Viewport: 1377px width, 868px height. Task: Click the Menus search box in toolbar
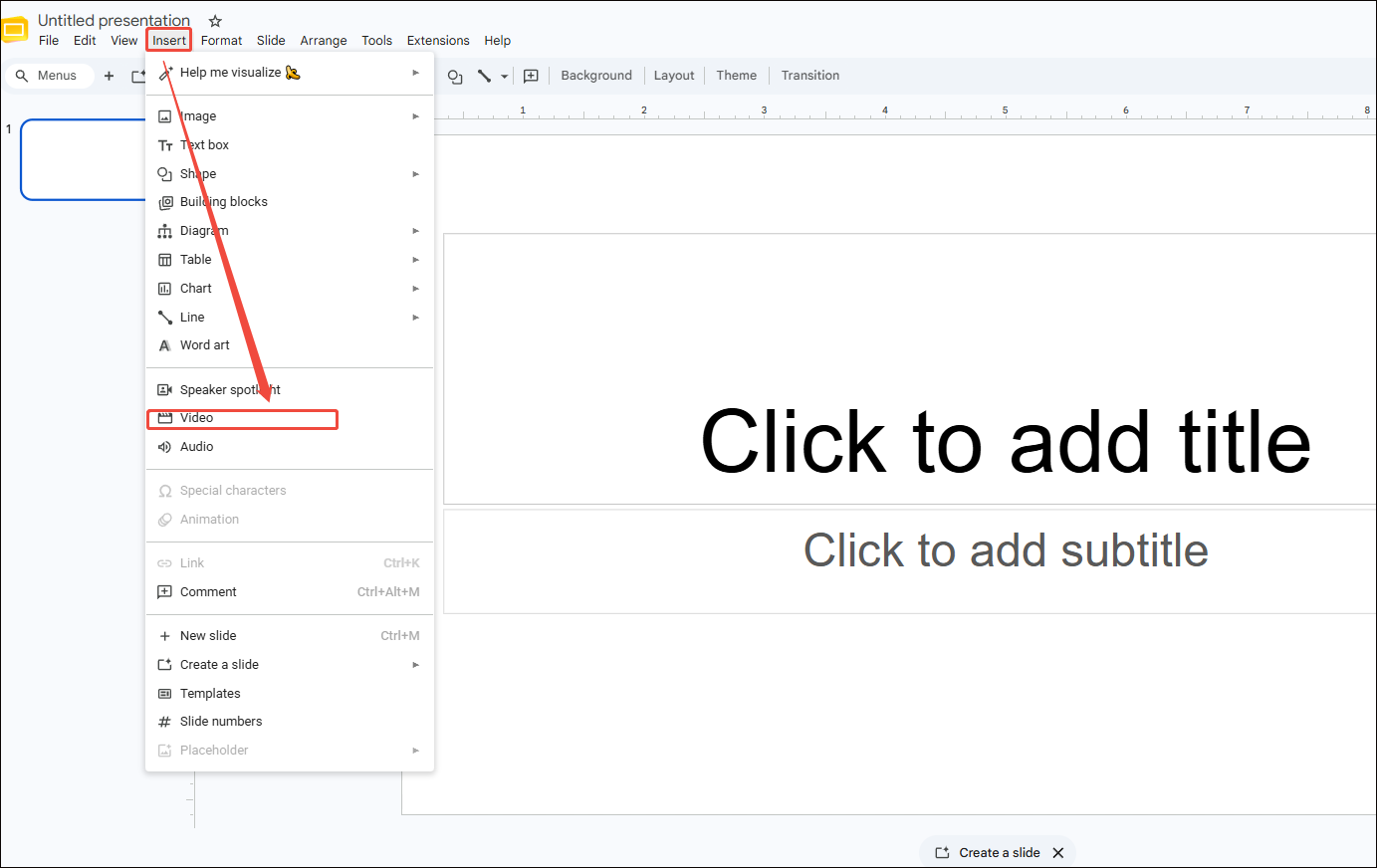(x=49, y=76)
